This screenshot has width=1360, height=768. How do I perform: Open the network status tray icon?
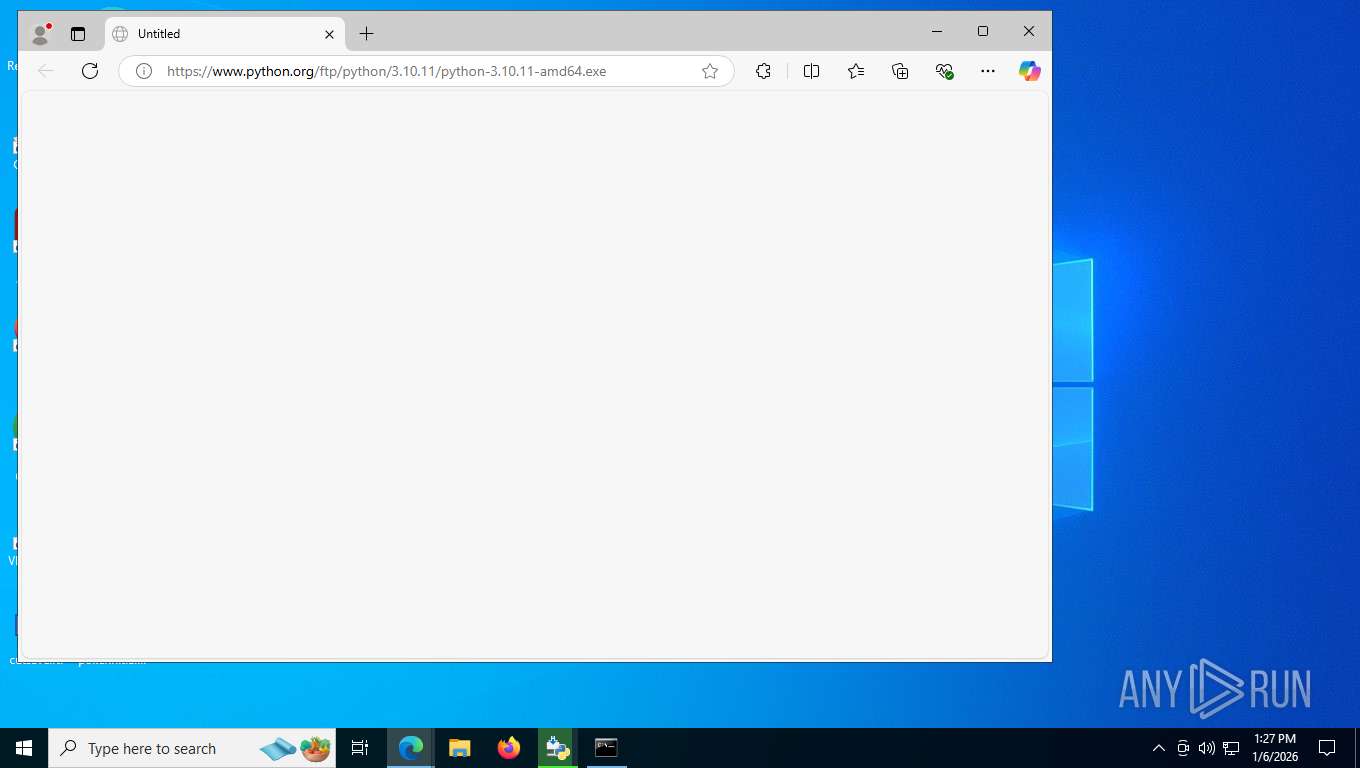[x=1231, y=748]
